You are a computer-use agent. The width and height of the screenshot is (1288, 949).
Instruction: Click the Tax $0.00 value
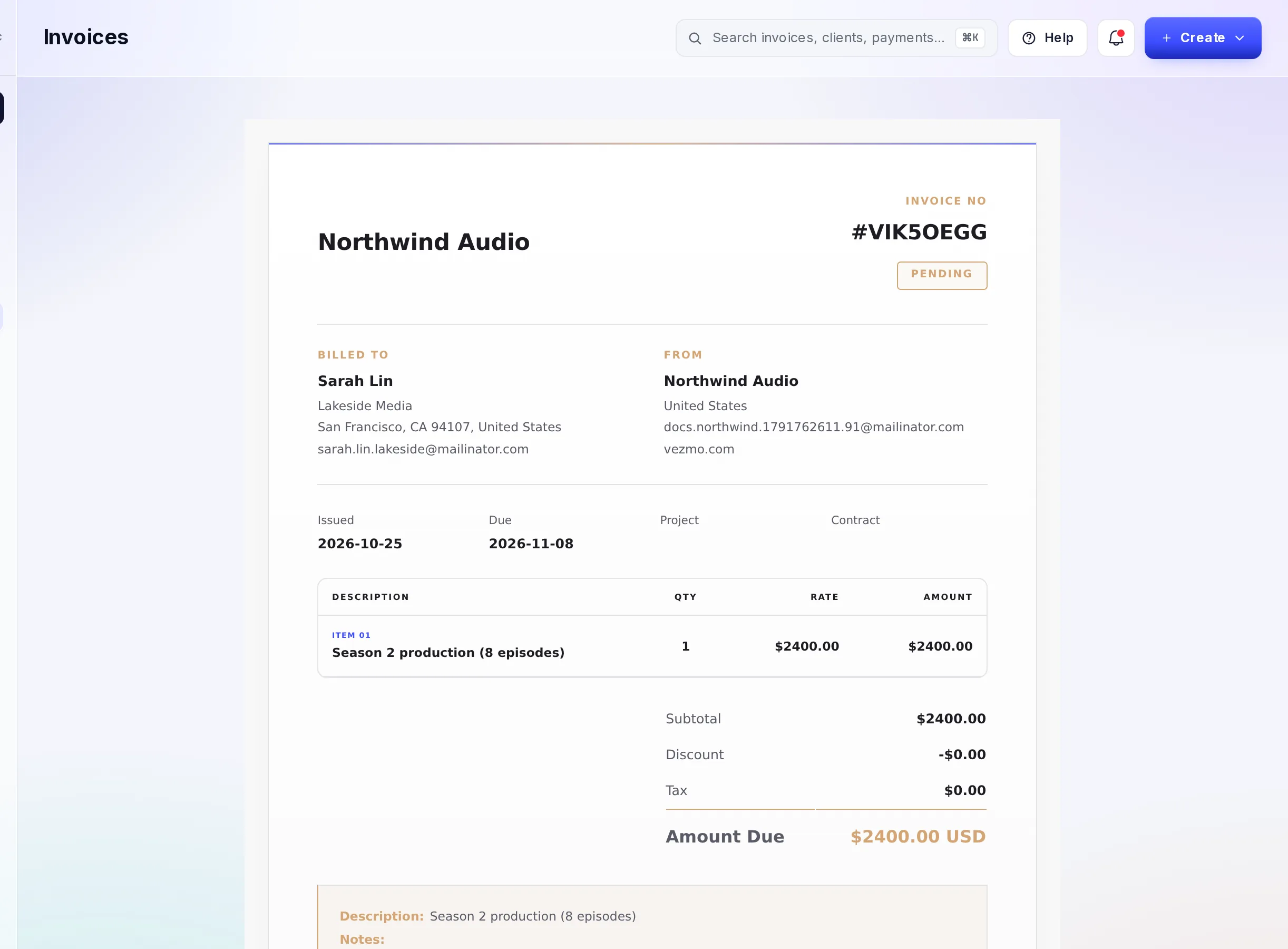click(x=965, y=790)
